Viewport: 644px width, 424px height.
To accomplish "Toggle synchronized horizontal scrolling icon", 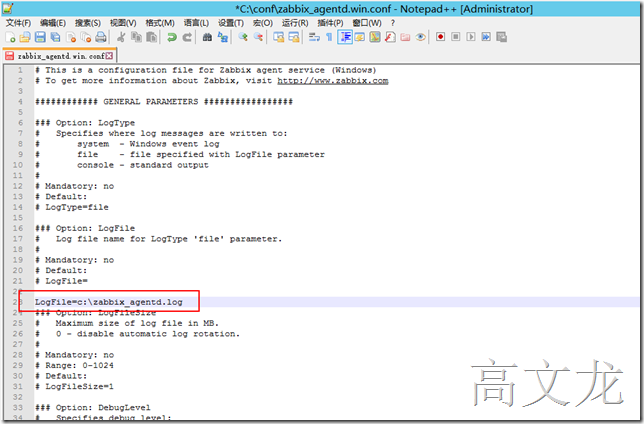I will [x=294, y=37].
